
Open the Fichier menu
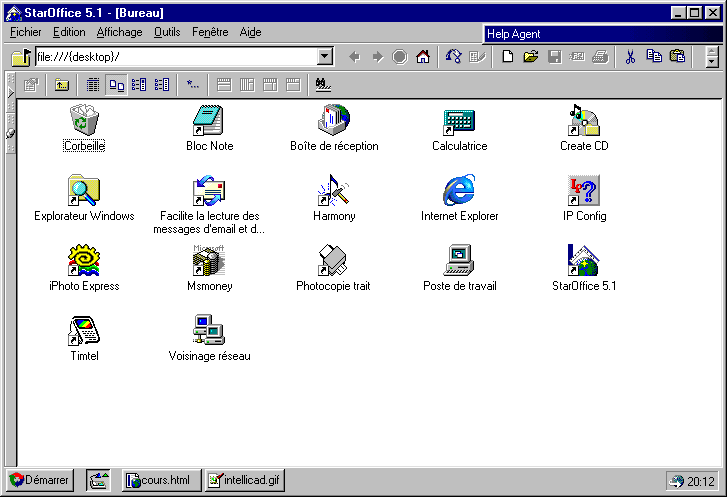click(26, 32)
